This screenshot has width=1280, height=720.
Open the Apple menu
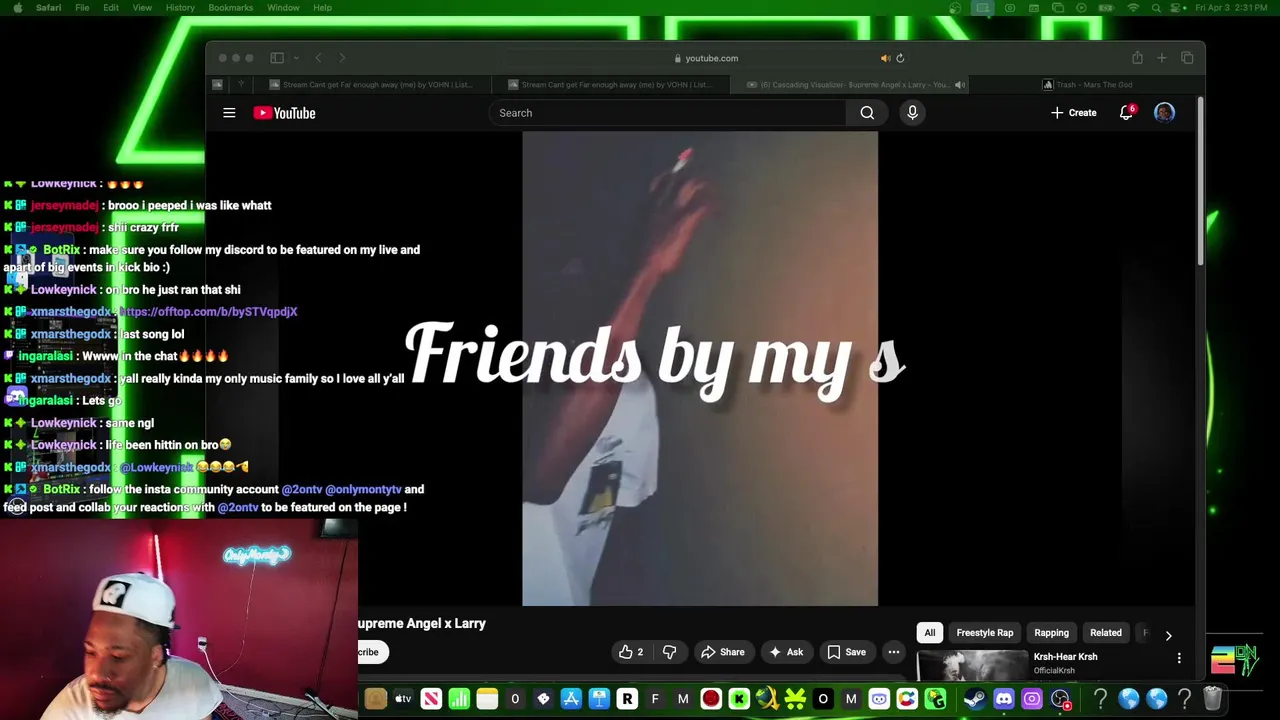pyautogui.click(x=17, y=8)
